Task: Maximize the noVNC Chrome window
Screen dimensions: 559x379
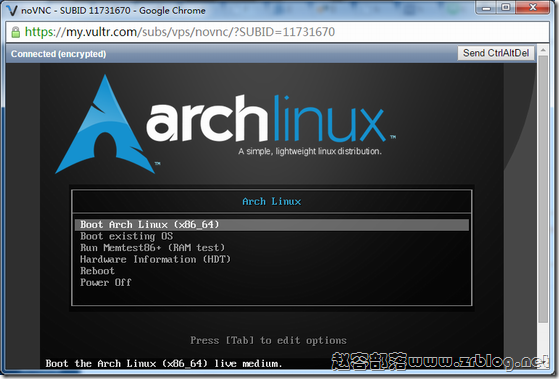Action: 506,7
